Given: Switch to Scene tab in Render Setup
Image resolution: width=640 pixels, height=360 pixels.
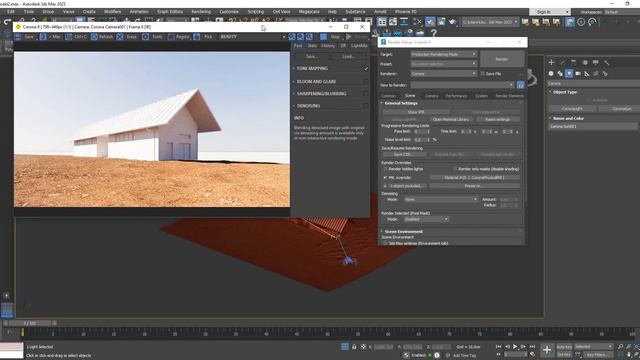Looking at the screenshot, I should [x=410, y=96].
